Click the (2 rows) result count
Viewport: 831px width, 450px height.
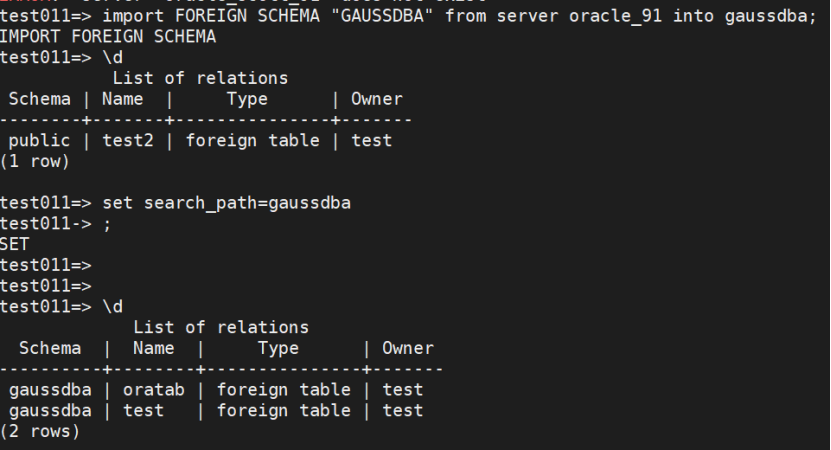[39, 431]
